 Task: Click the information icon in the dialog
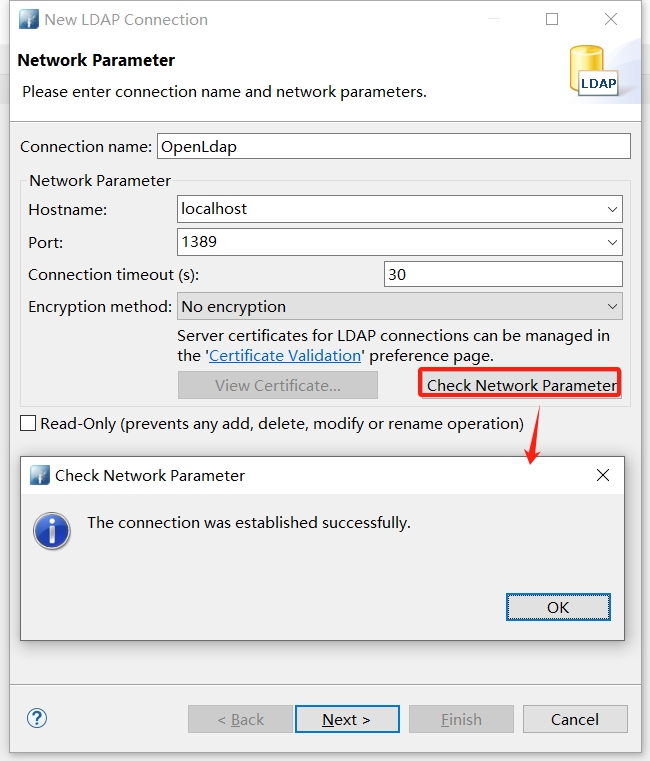pyautogui.click(x=52, y=530)
